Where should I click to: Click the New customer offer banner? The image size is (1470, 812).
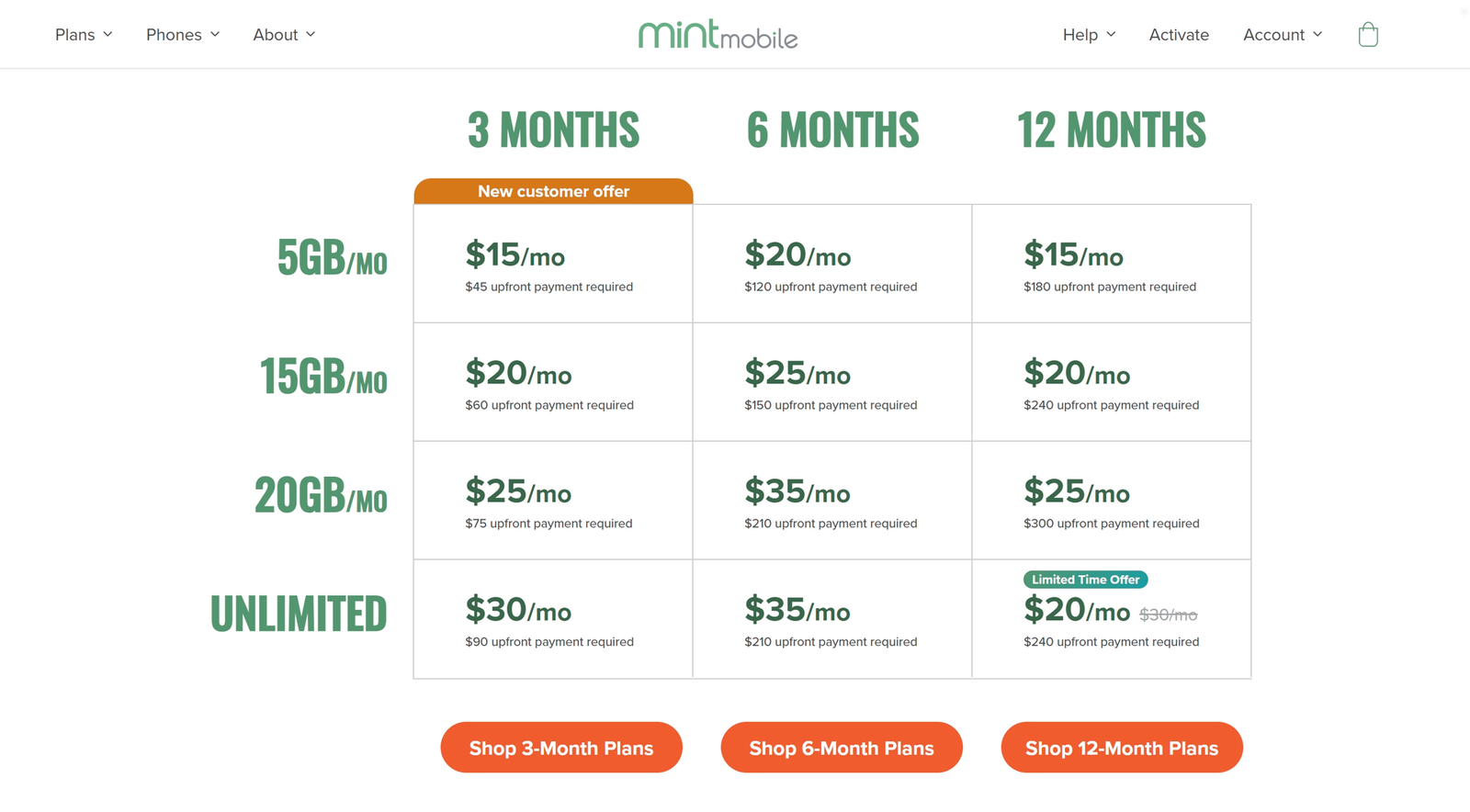(553, 191)
